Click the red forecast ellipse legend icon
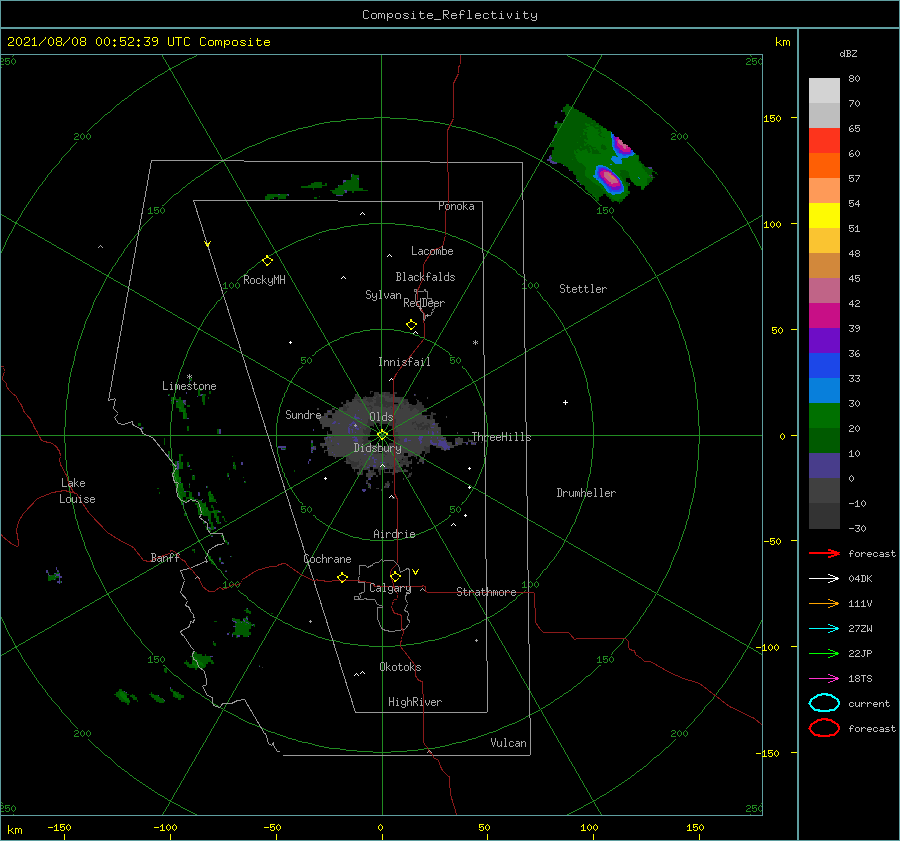This screenshot has width=900, height=841. 824,728
